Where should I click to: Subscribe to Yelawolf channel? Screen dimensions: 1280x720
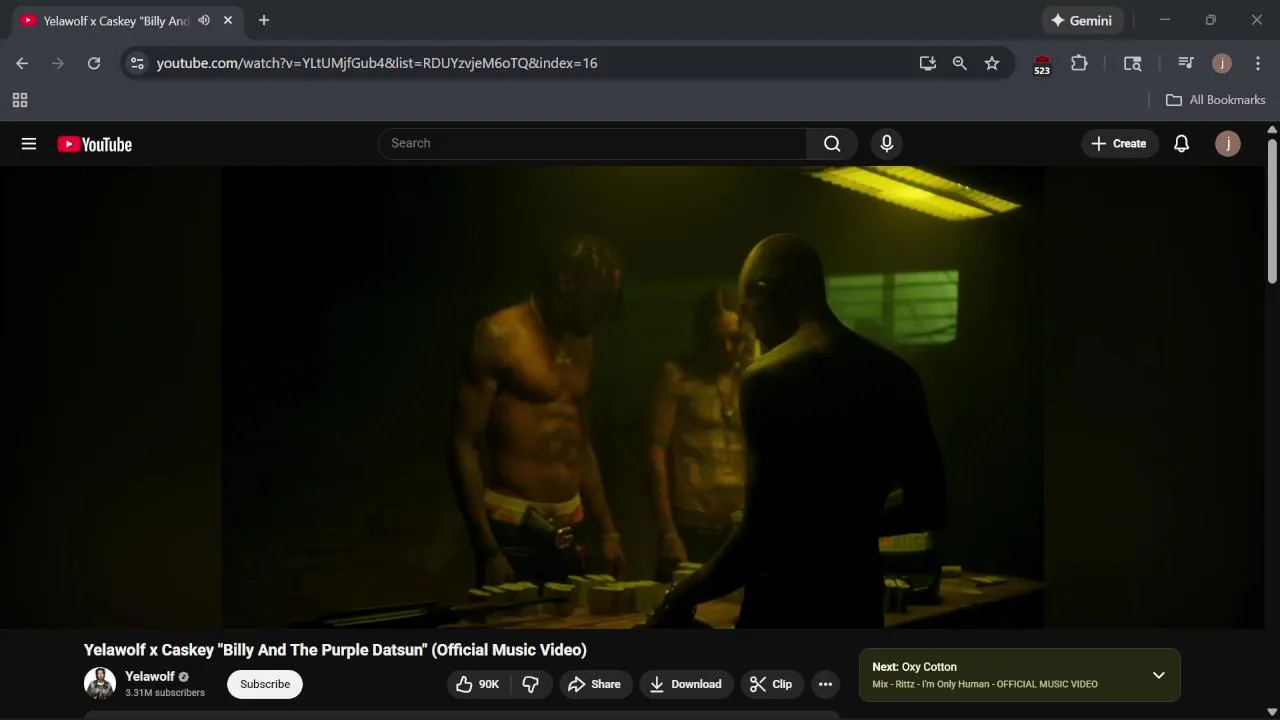point(265,684)
